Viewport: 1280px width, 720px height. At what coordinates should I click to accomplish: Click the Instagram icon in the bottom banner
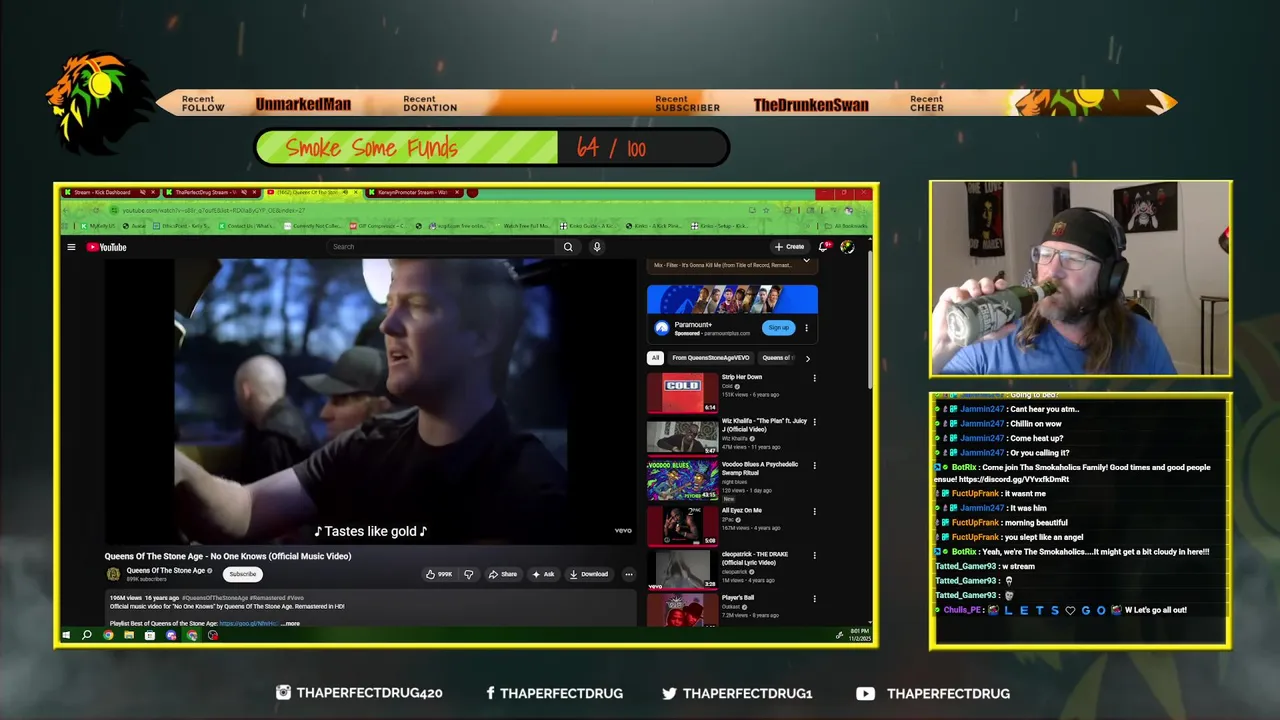point(283,693)
